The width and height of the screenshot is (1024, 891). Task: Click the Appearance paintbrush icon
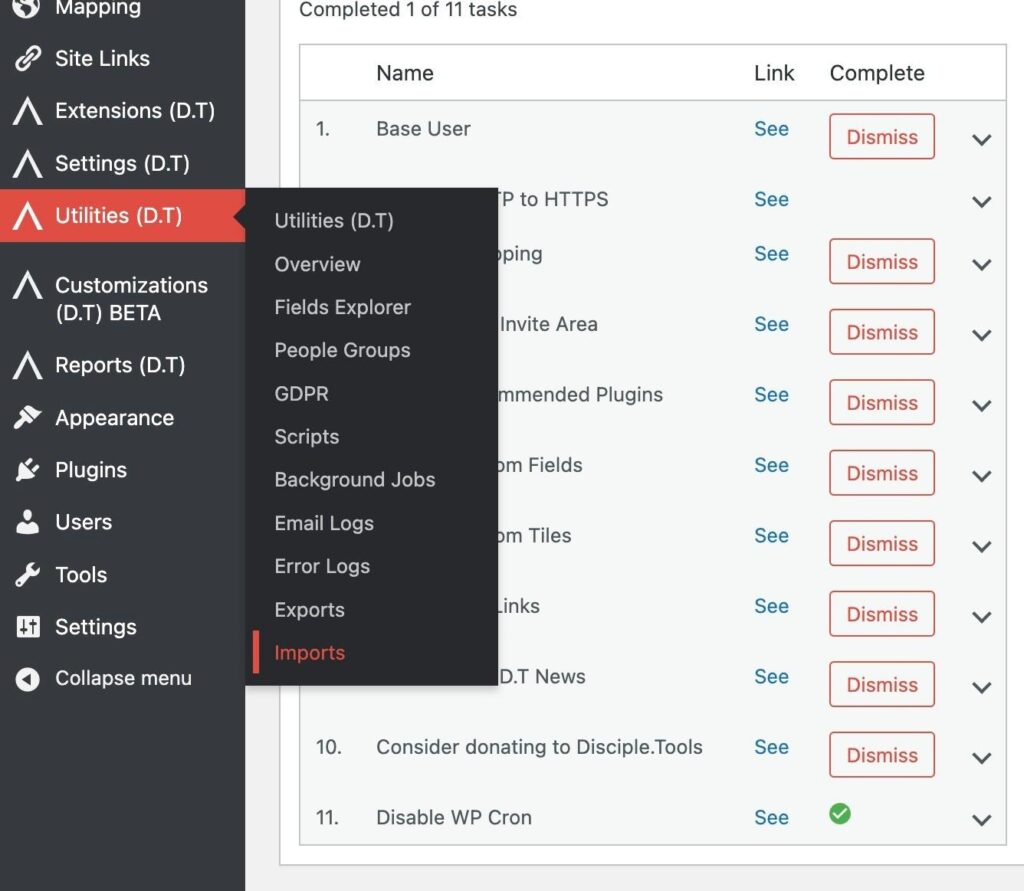(27, 418)
